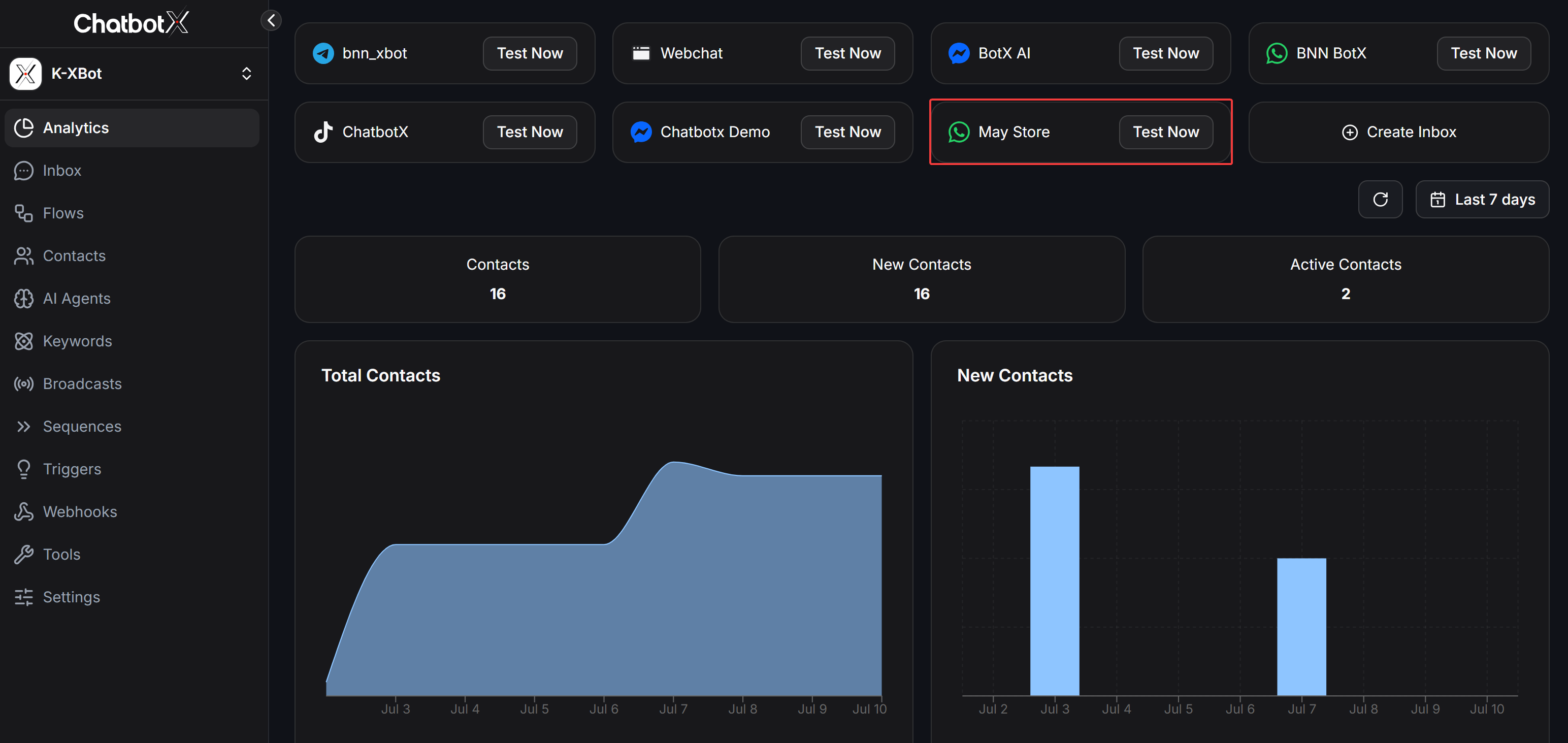Open Settings from the sidebar
The width and height of the screenshot is (1568, 743).
pyautogui.click(x=132, y=597)
